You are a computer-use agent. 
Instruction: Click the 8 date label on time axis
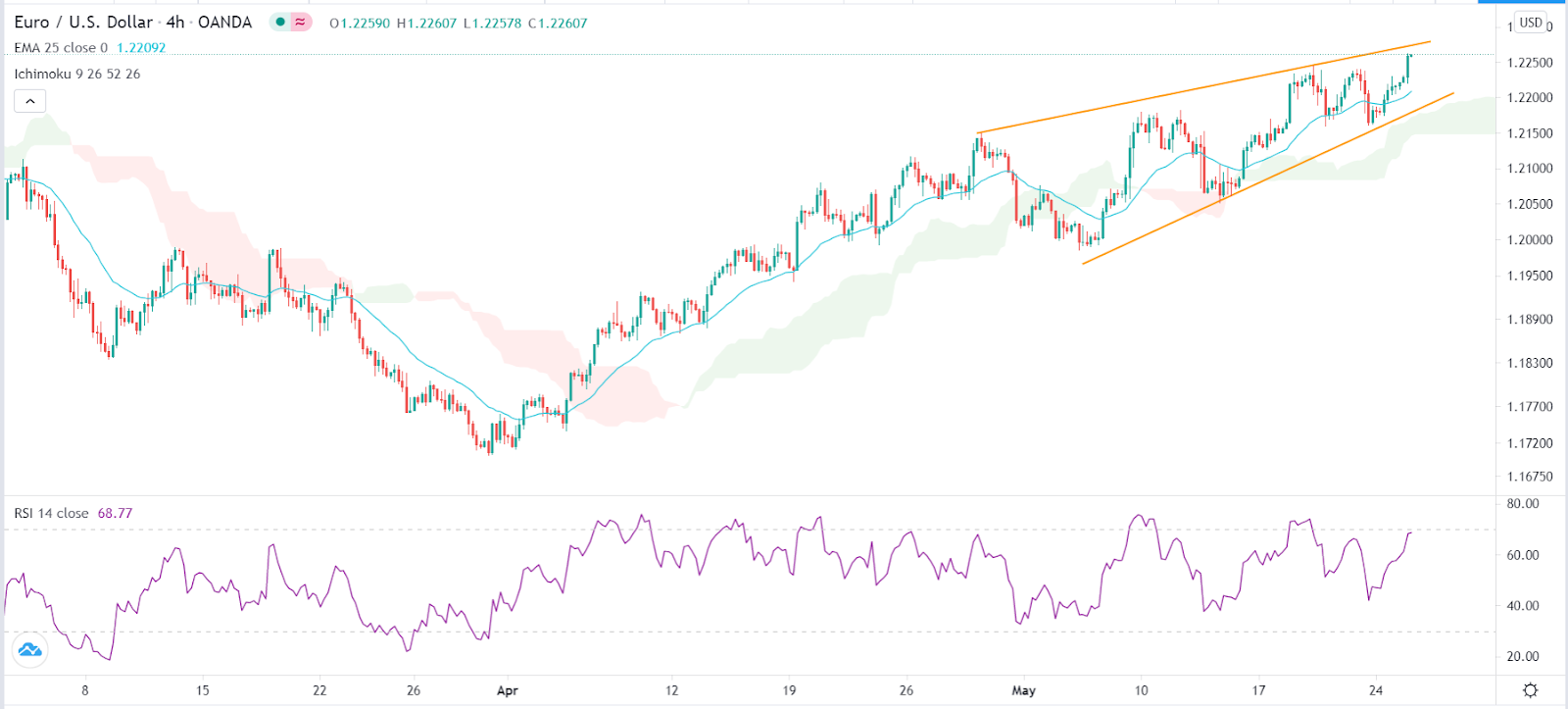click(x=85, y=690)
